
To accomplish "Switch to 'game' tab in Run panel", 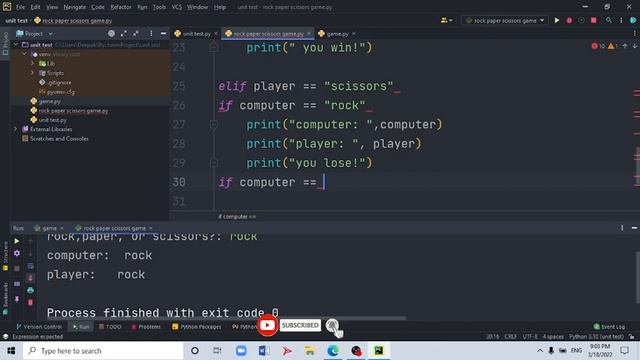I will tap(49, 228).
